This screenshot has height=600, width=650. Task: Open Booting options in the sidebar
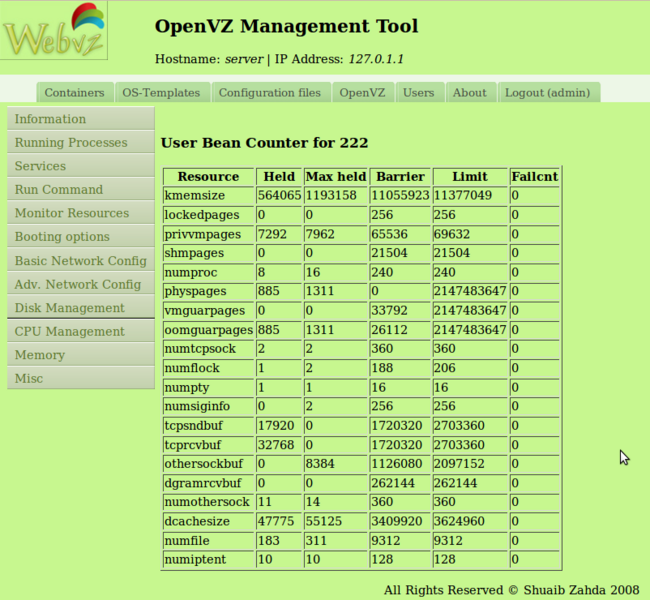[x=81, y=237]
